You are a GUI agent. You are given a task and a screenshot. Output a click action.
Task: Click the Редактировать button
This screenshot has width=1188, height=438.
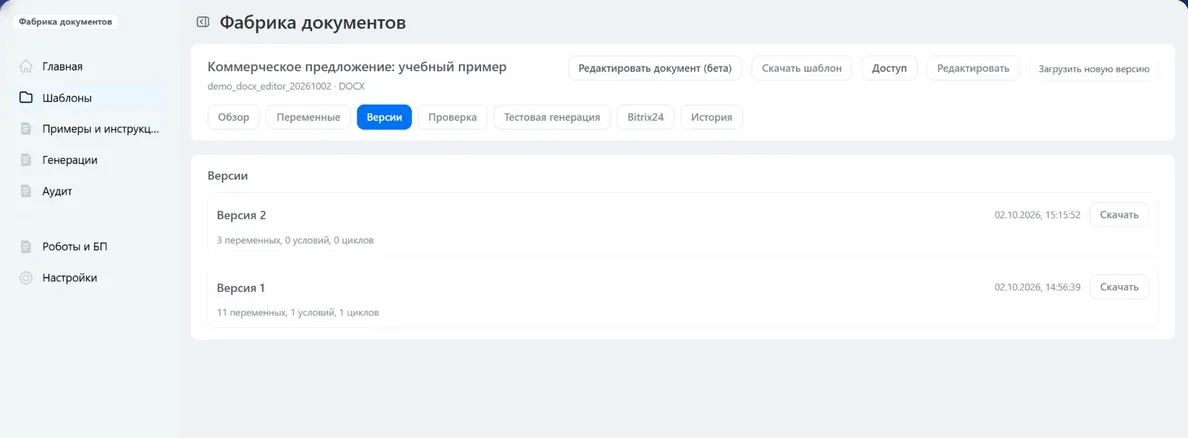[x=974, y=68]
